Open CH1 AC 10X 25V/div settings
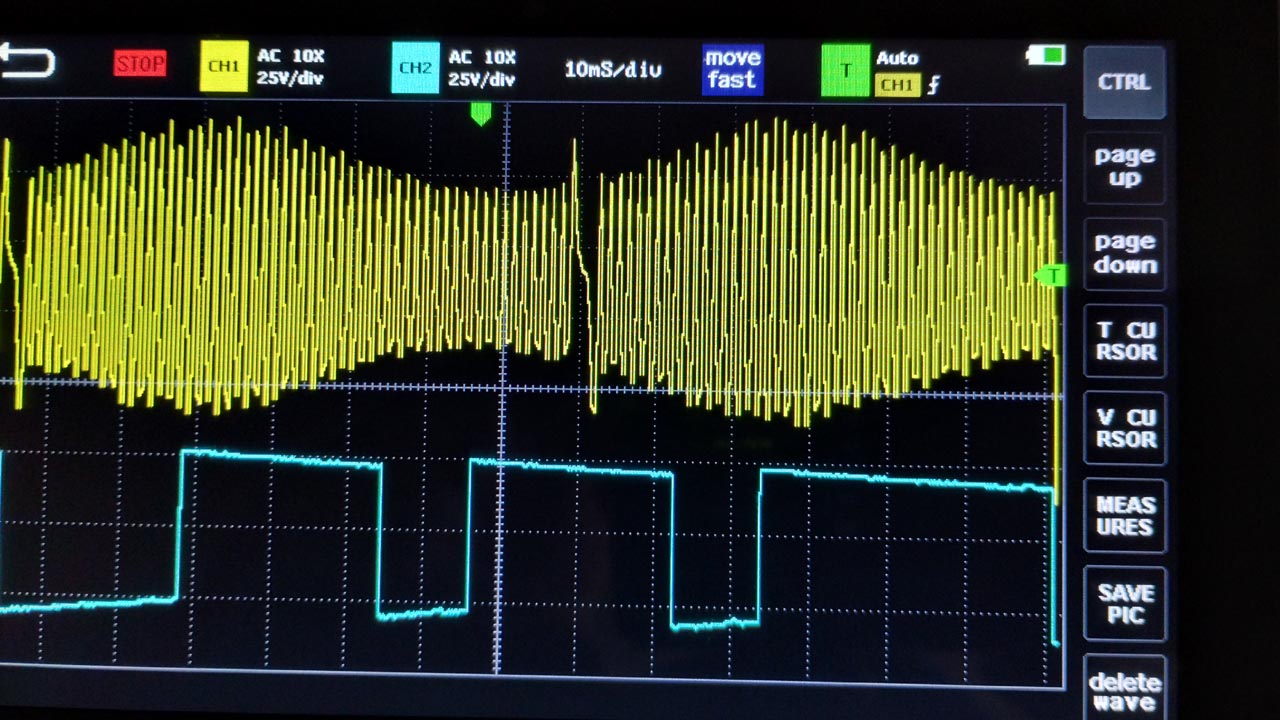 (x=290, y=67)
